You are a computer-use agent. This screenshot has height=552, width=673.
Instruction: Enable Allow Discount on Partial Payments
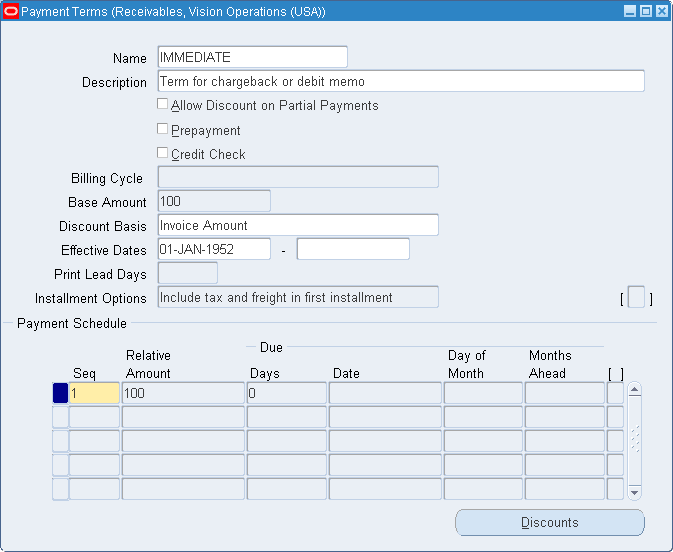tap(162, 104)
